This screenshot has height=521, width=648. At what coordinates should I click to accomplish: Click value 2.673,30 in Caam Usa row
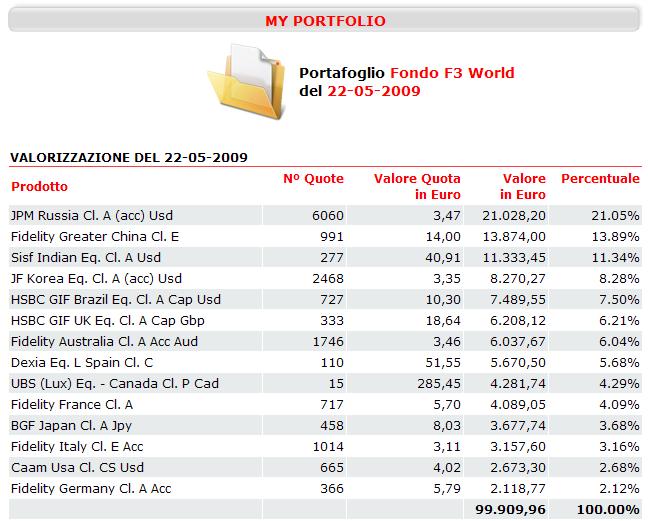point(518,468)
